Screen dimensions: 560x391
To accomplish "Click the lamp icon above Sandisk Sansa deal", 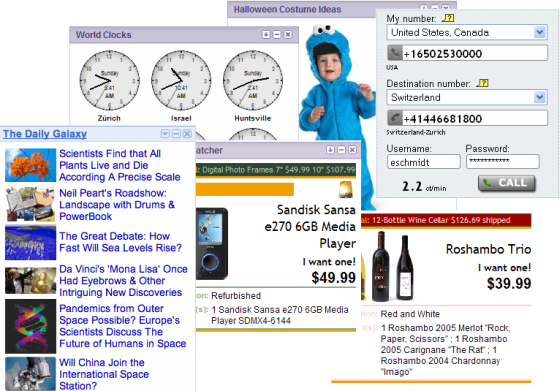I will click(345, 189).
